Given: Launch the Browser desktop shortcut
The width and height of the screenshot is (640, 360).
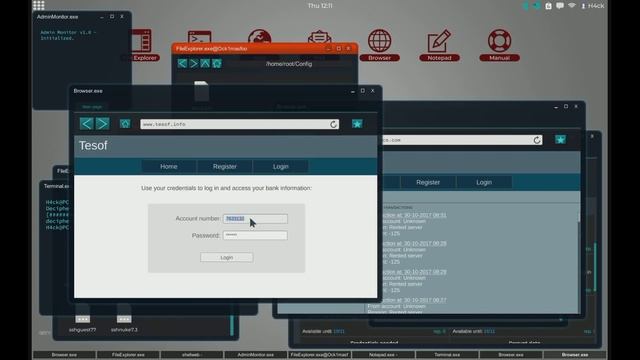Looking at the screenshot, I should click(x=380, y=45).
